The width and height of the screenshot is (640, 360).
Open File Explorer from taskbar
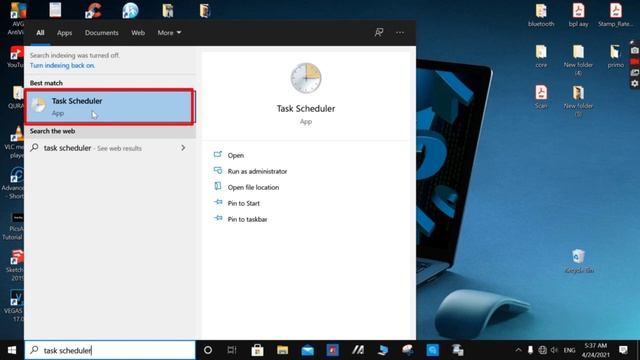point(282,350)
